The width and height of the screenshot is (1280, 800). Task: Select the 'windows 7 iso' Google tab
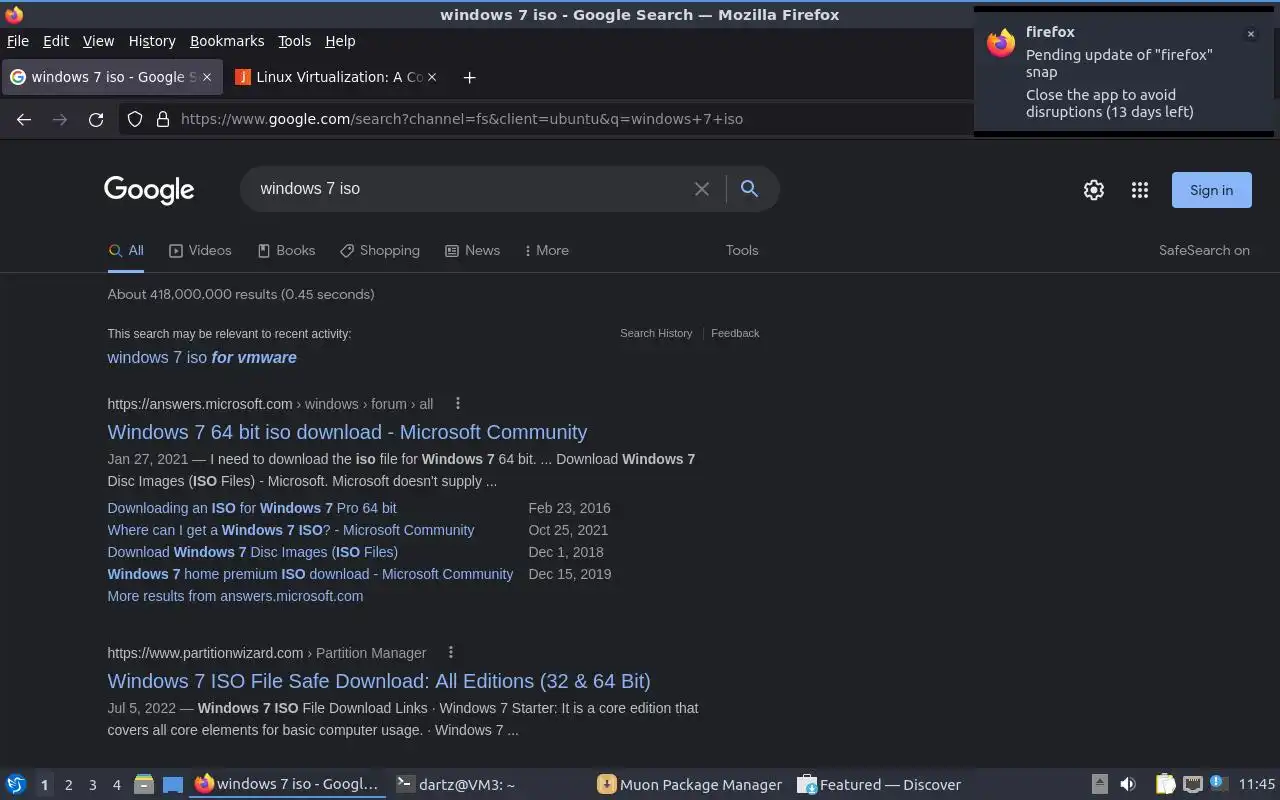pos(111,77)
